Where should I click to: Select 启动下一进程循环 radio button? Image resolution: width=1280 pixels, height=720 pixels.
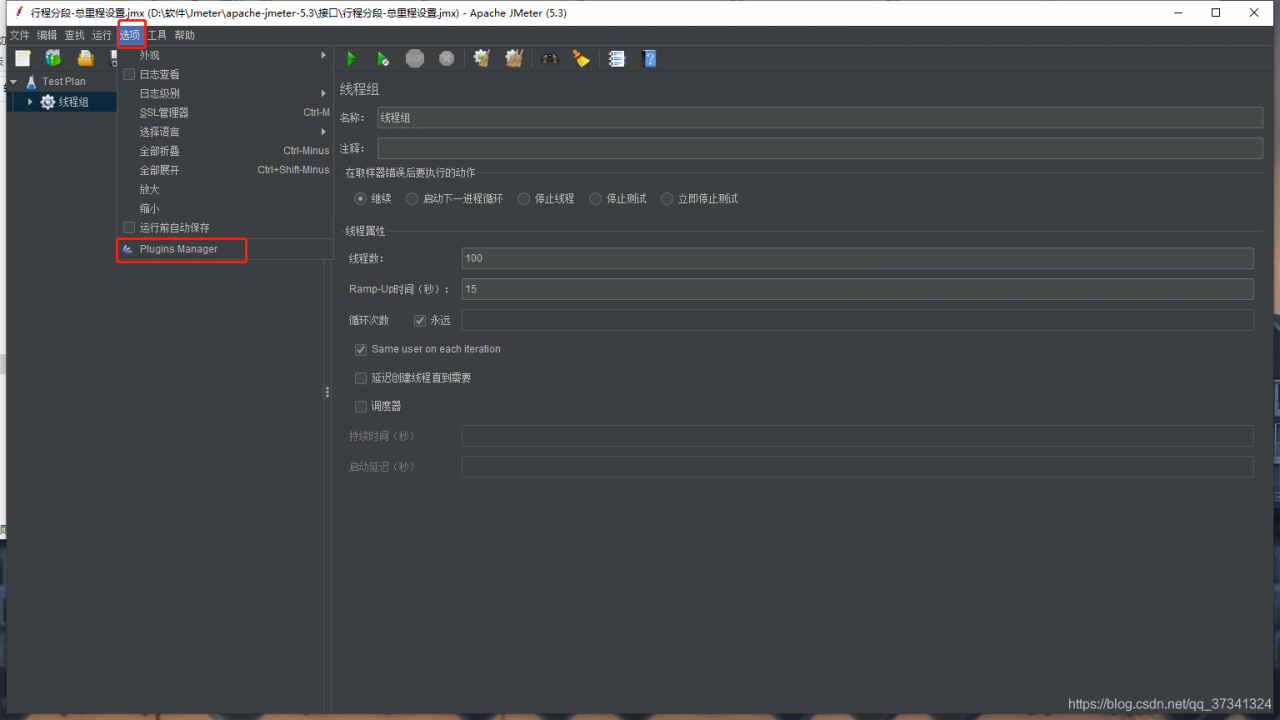click(412, 199)
